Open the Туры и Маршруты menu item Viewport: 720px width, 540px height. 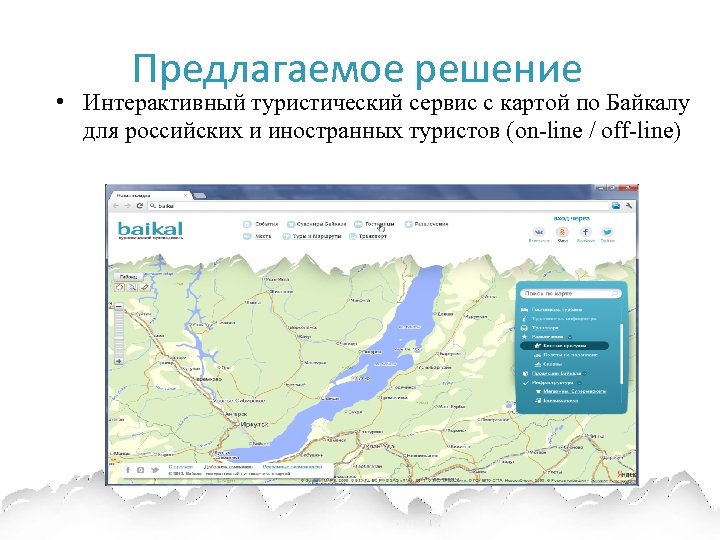pyautogui.click(x=317, y=236)
